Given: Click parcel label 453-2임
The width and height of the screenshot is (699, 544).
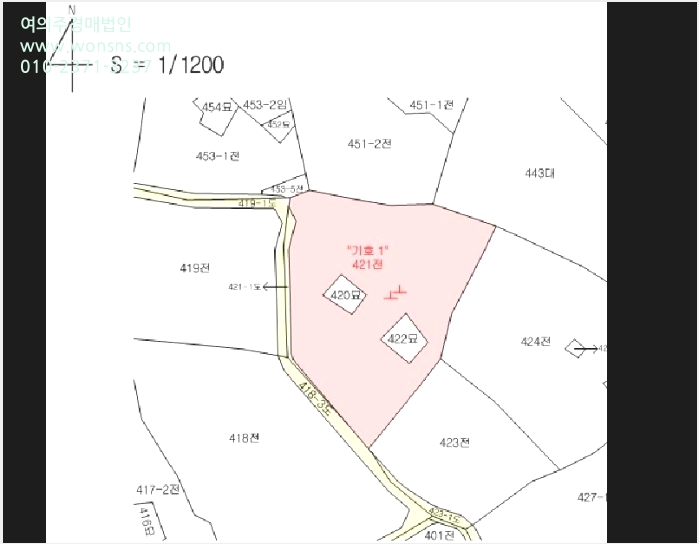Looking at the screenshot, I should coord(265,106).
